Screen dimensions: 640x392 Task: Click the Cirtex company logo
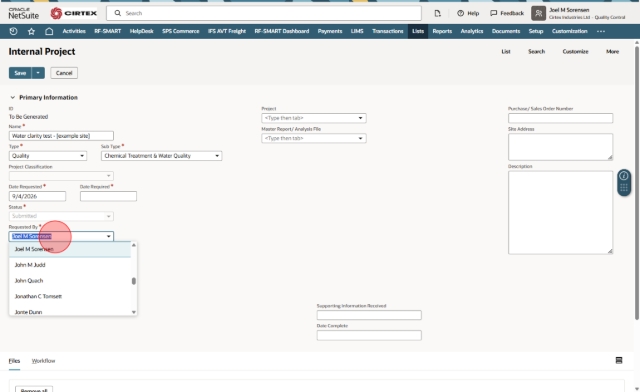[74, 13]
